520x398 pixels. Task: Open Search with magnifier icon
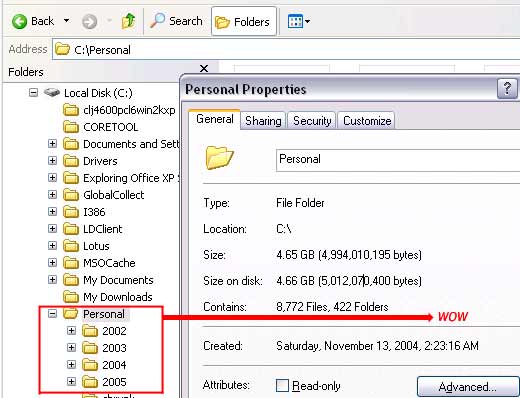(x=158, y=21)
